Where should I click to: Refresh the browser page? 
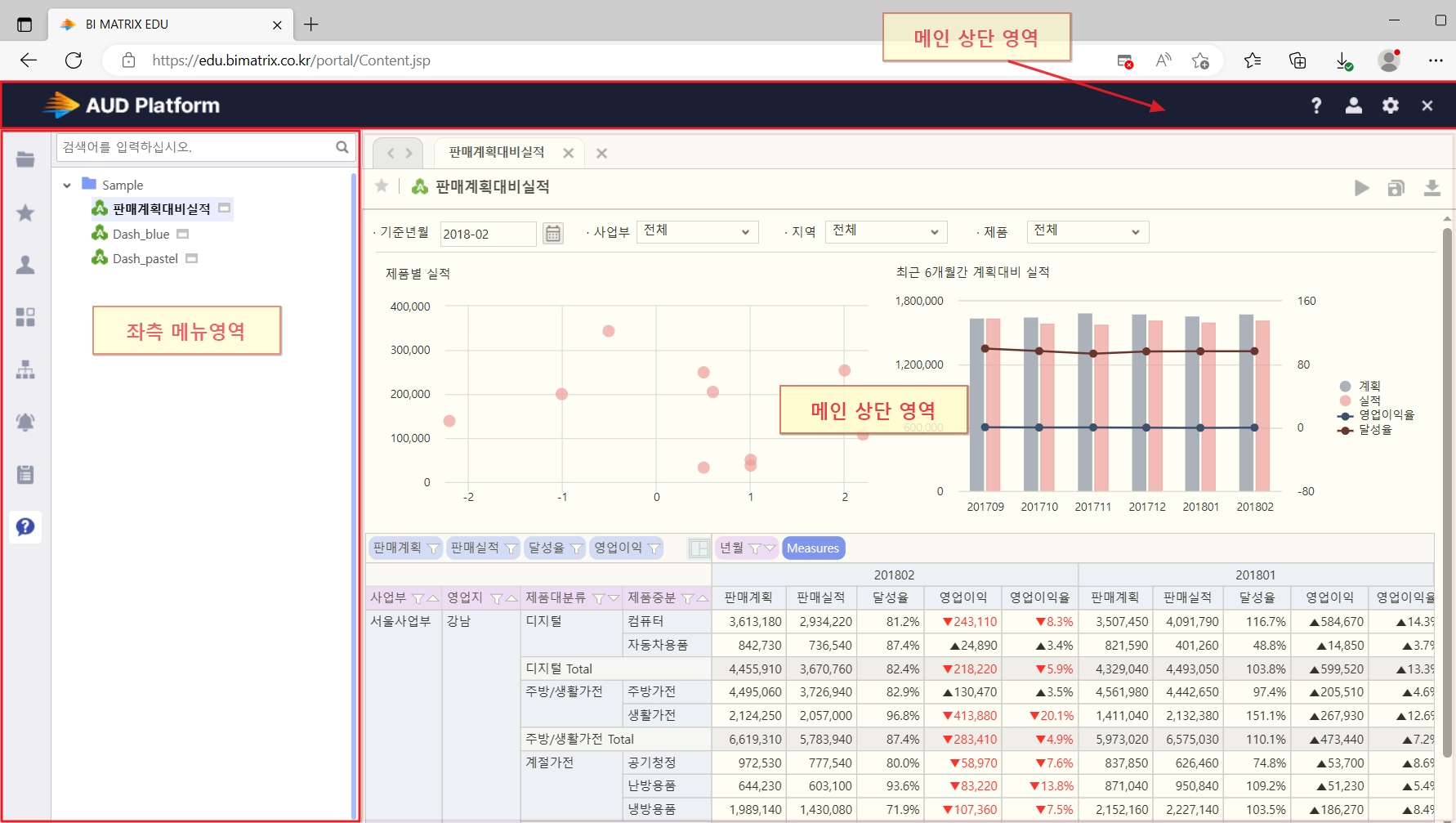74,60
